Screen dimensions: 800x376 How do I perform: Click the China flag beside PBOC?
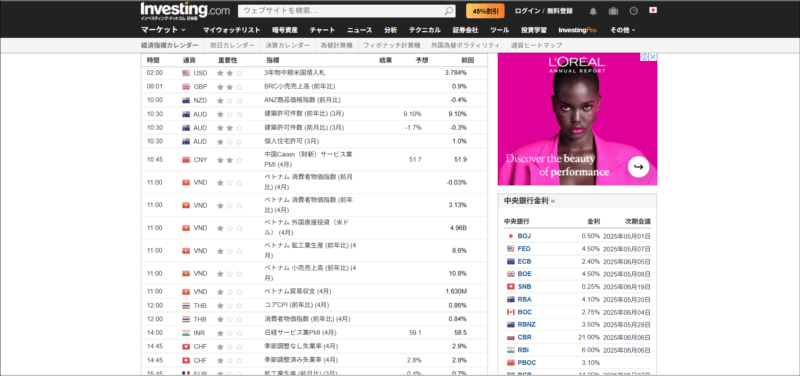(x=510, y=363)
